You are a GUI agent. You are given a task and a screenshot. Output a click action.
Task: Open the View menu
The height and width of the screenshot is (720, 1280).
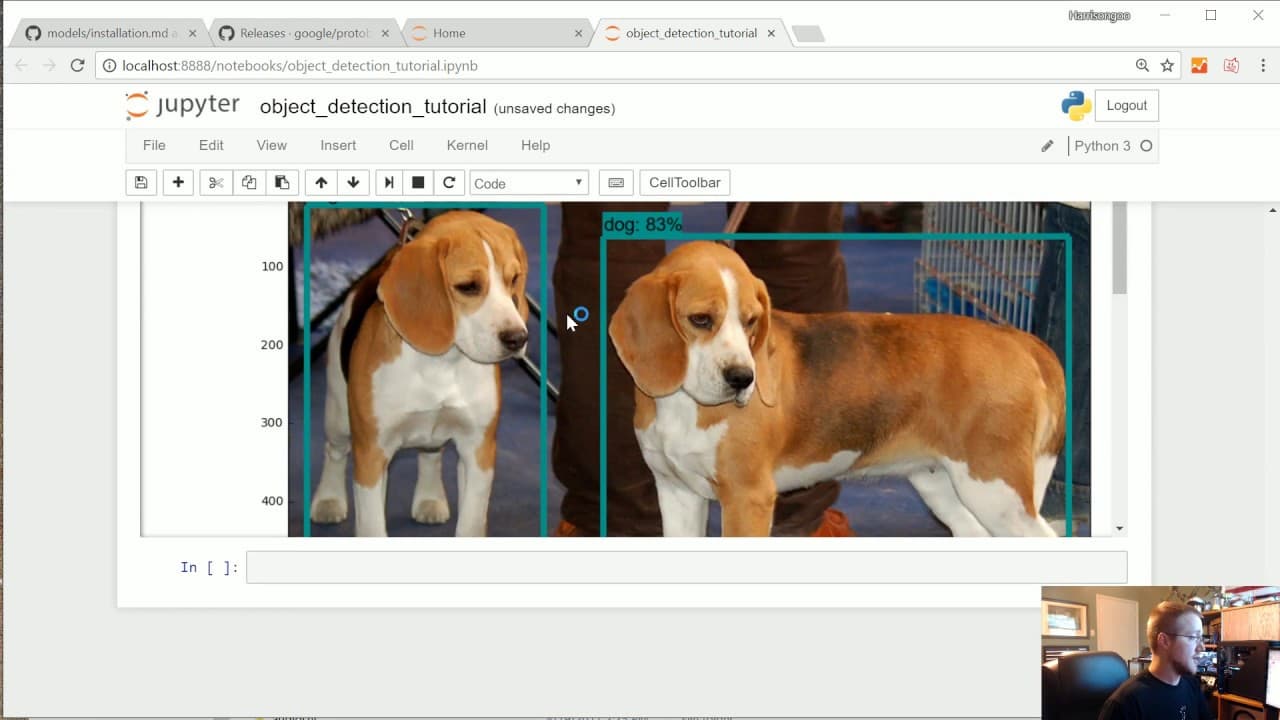271,145
